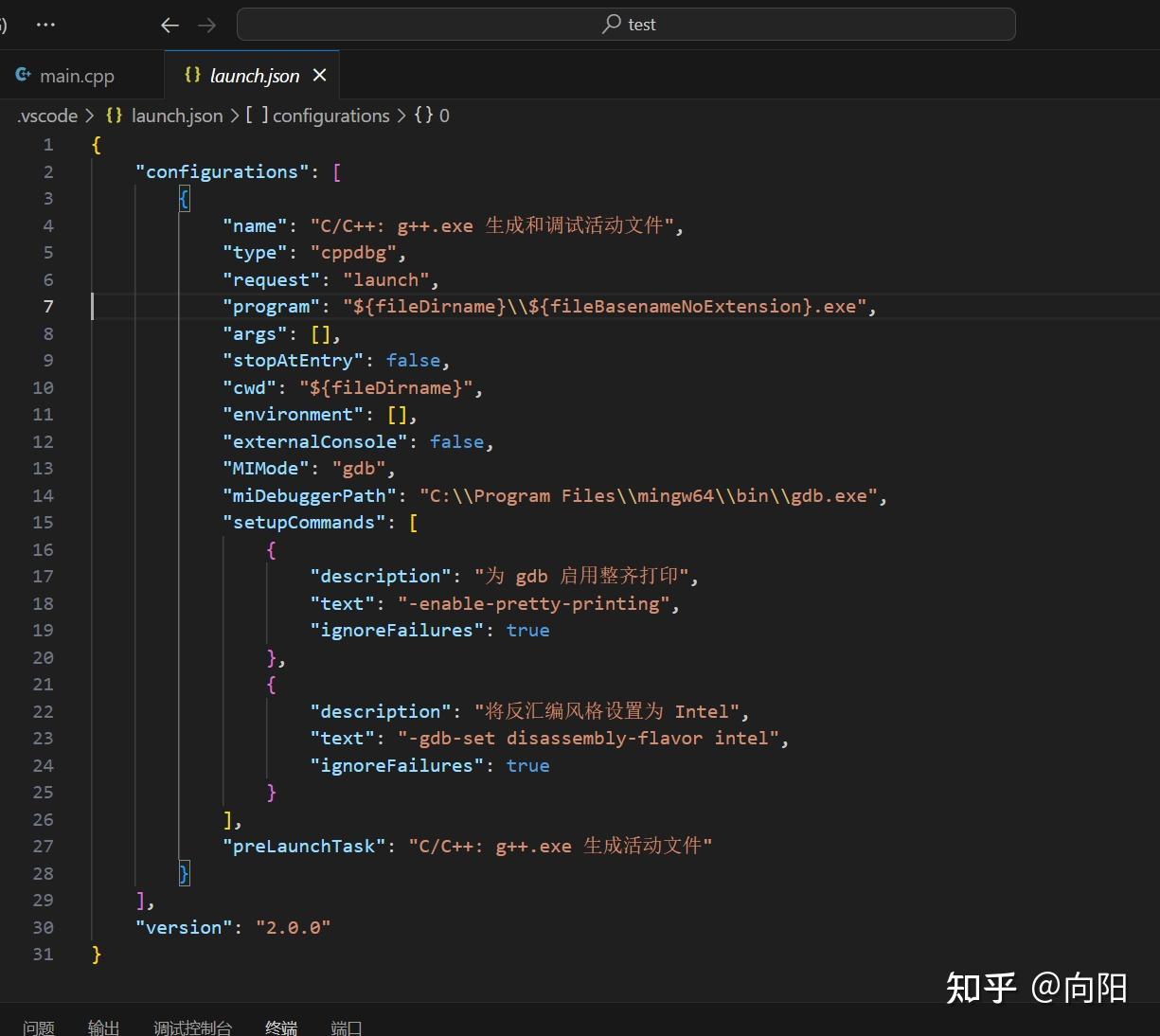Screen dimensions: 1160x1036
Task: Open the 问题 panel
Action: [38, 1027]
